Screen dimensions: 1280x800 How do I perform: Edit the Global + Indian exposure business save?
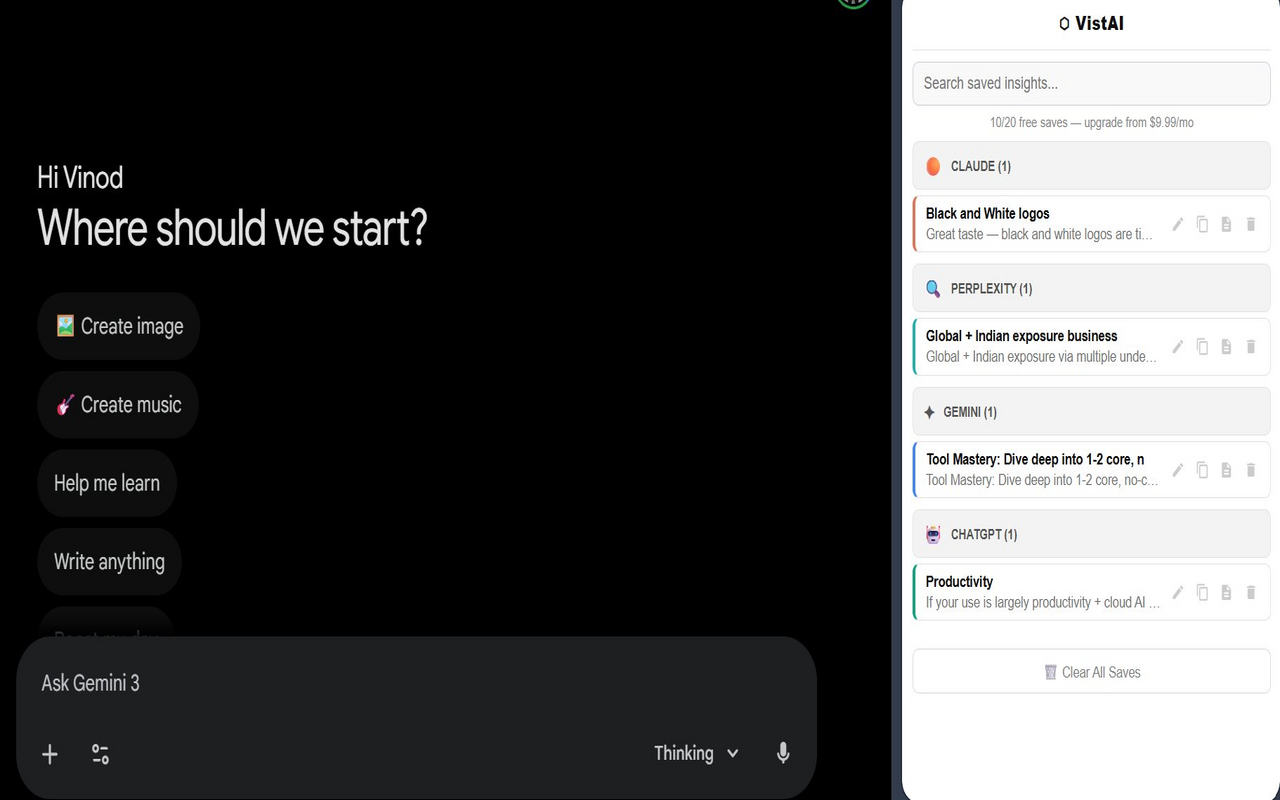[x=1178, y=347]
